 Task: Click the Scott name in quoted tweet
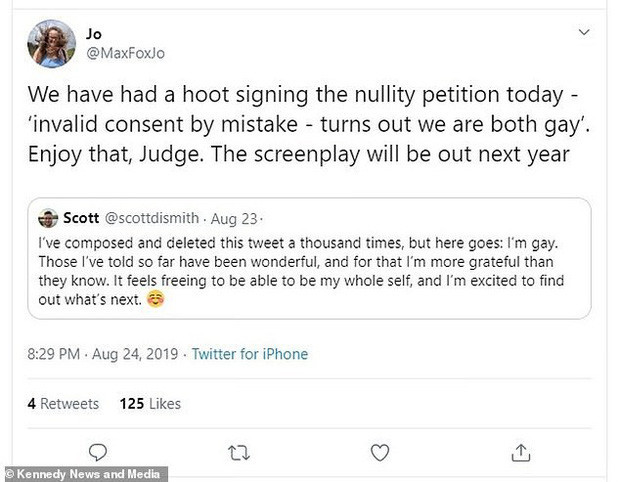pos(79,218)
